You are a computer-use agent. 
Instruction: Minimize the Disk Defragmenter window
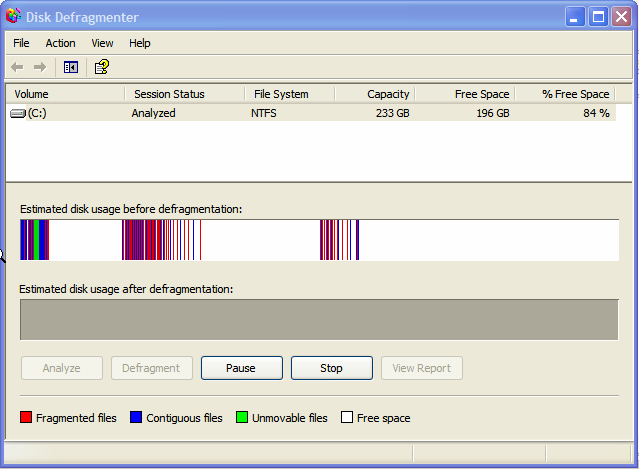coord(575,17)
